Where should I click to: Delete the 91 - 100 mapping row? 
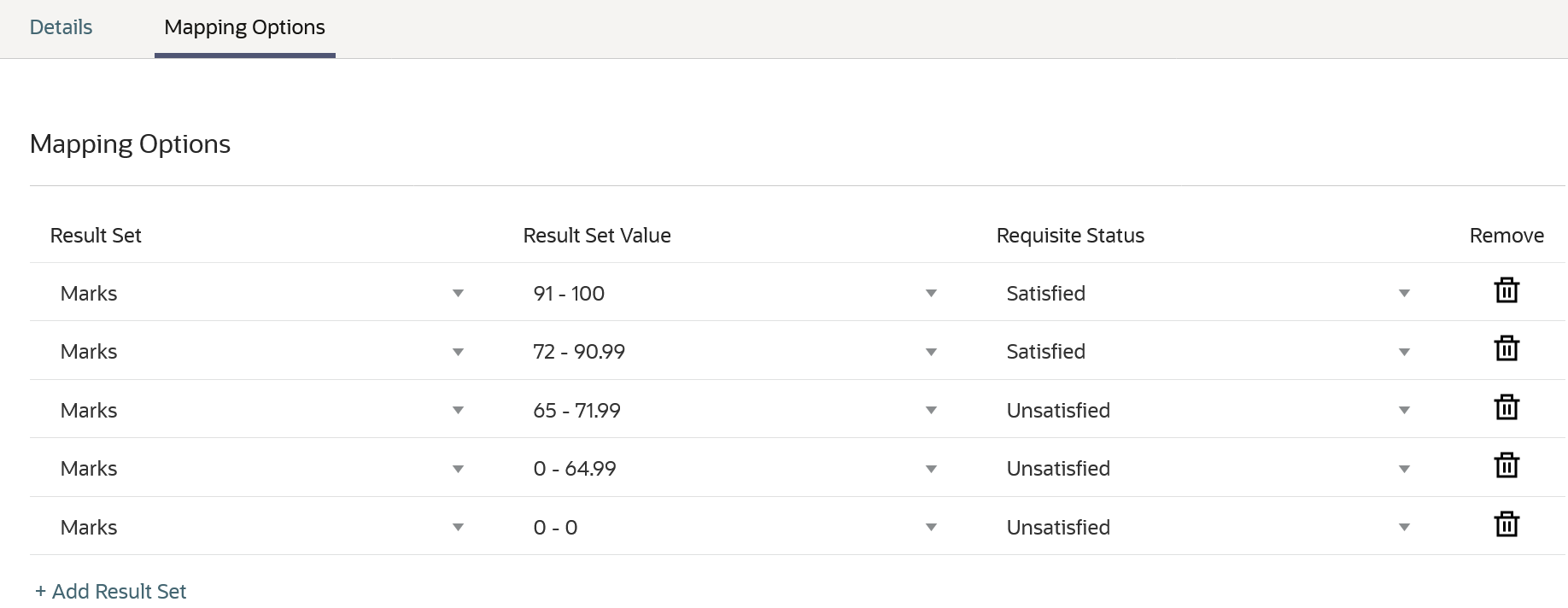[1507, 291]
